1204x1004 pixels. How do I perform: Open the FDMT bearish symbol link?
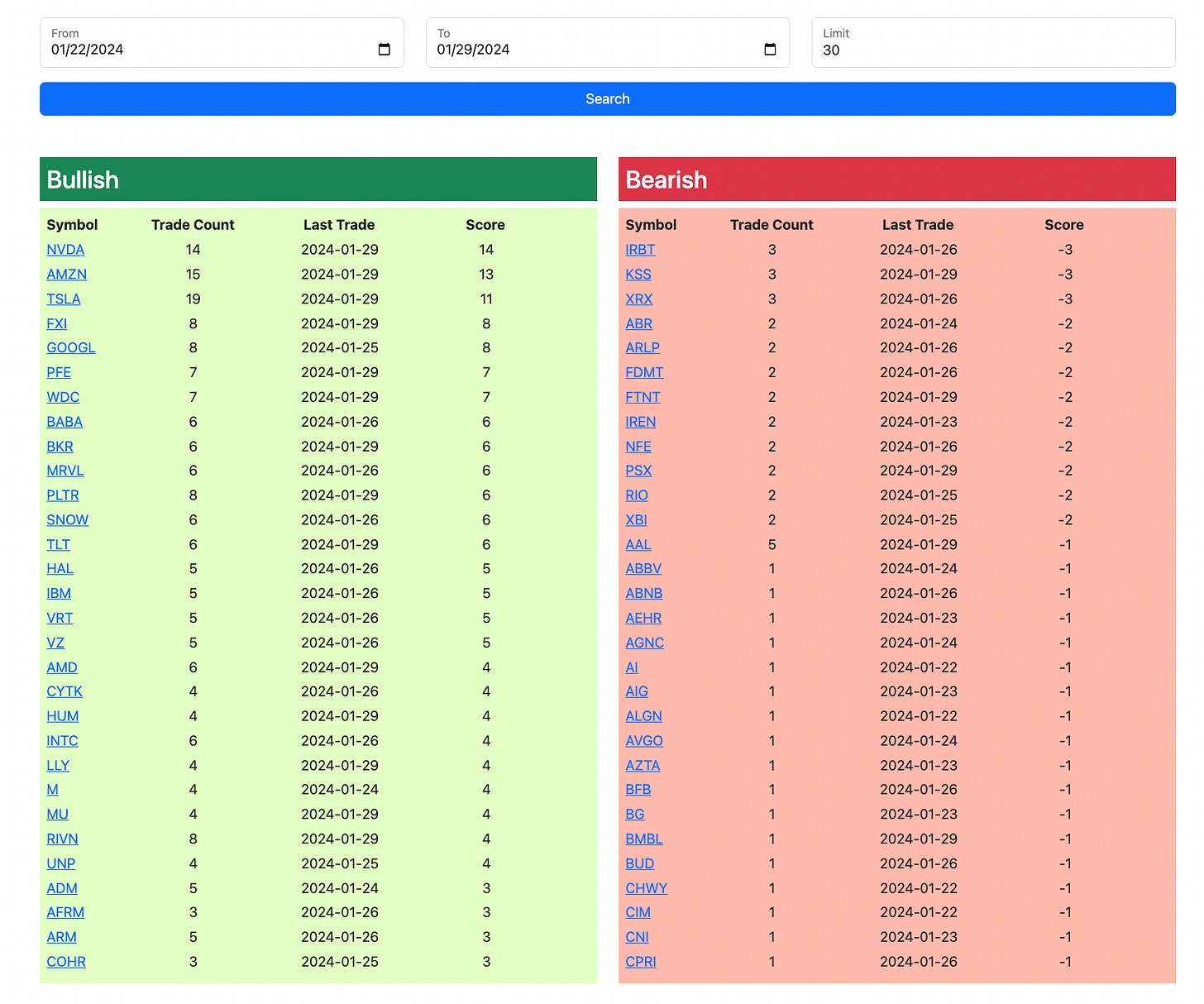pos(644,373)
